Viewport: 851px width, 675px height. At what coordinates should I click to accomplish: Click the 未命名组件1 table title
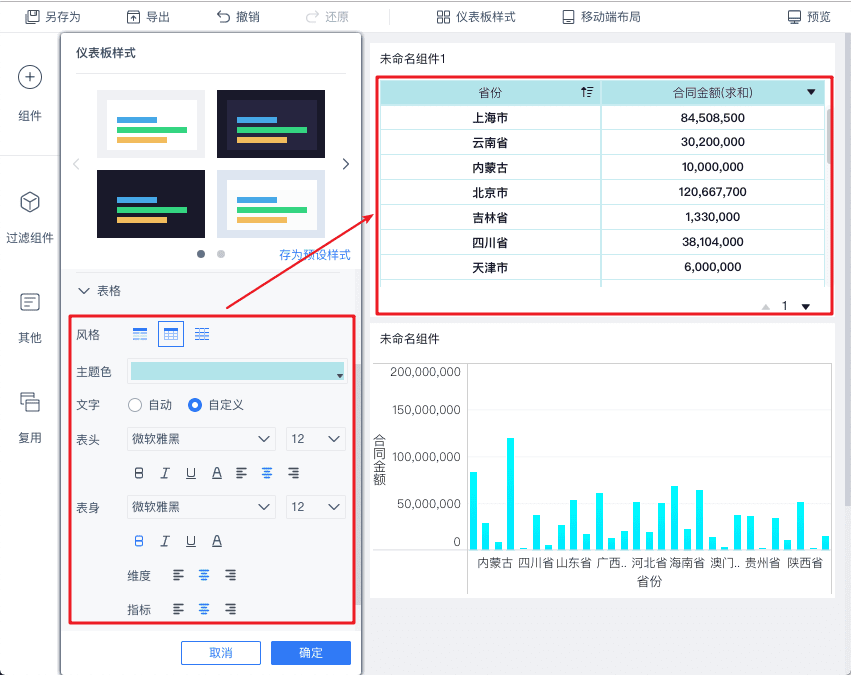(x=412, y=59)
